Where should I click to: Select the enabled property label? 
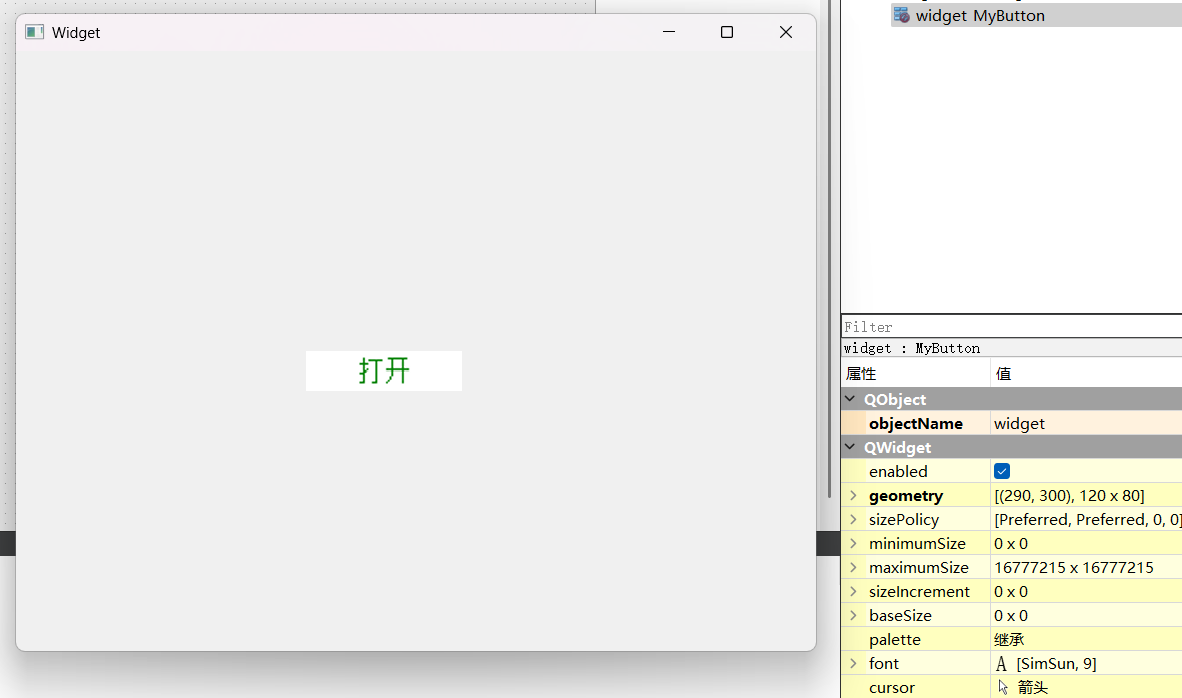pyautogui.click(x=898, y=472)
